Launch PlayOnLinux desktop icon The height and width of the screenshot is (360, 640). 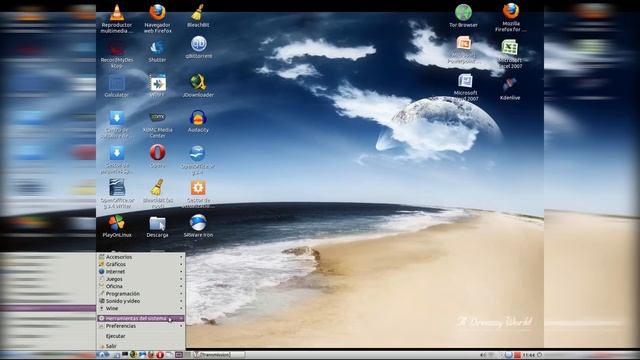(117, 223)
